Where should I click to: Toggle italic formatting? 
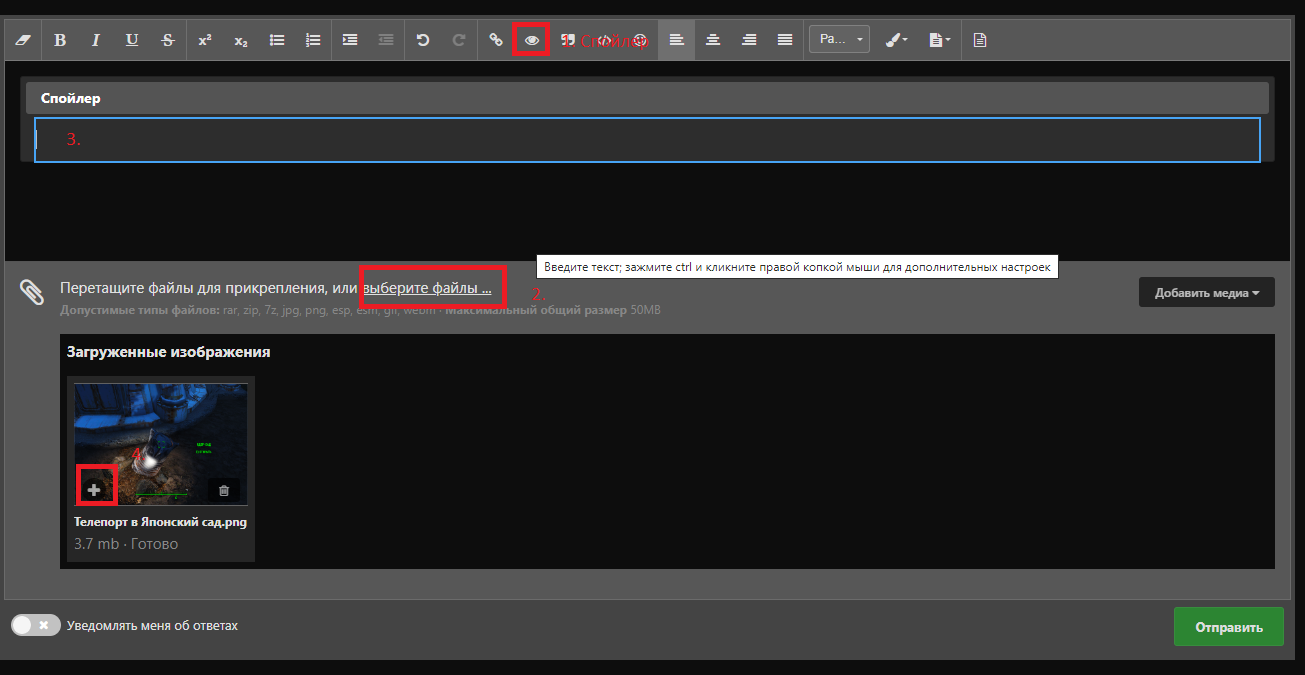(x=96, y=40)
